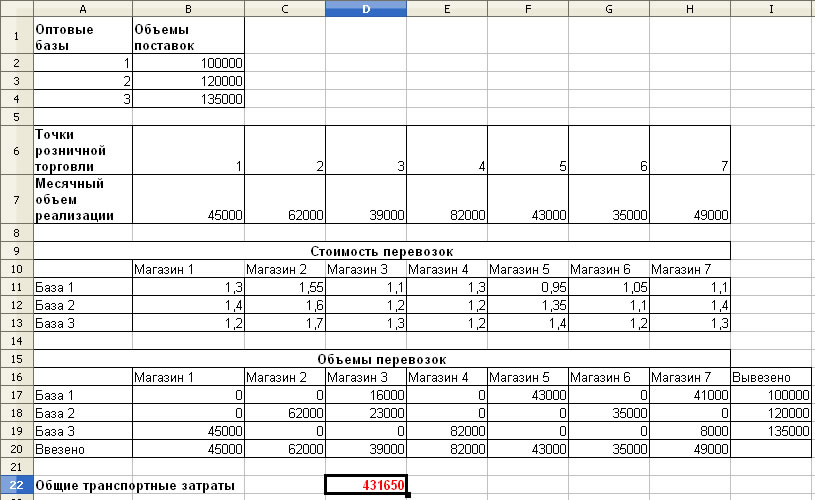The image size is (815, 500).
Task: Select cost cell 0,95 in row 11
Action: pos(528,287)
